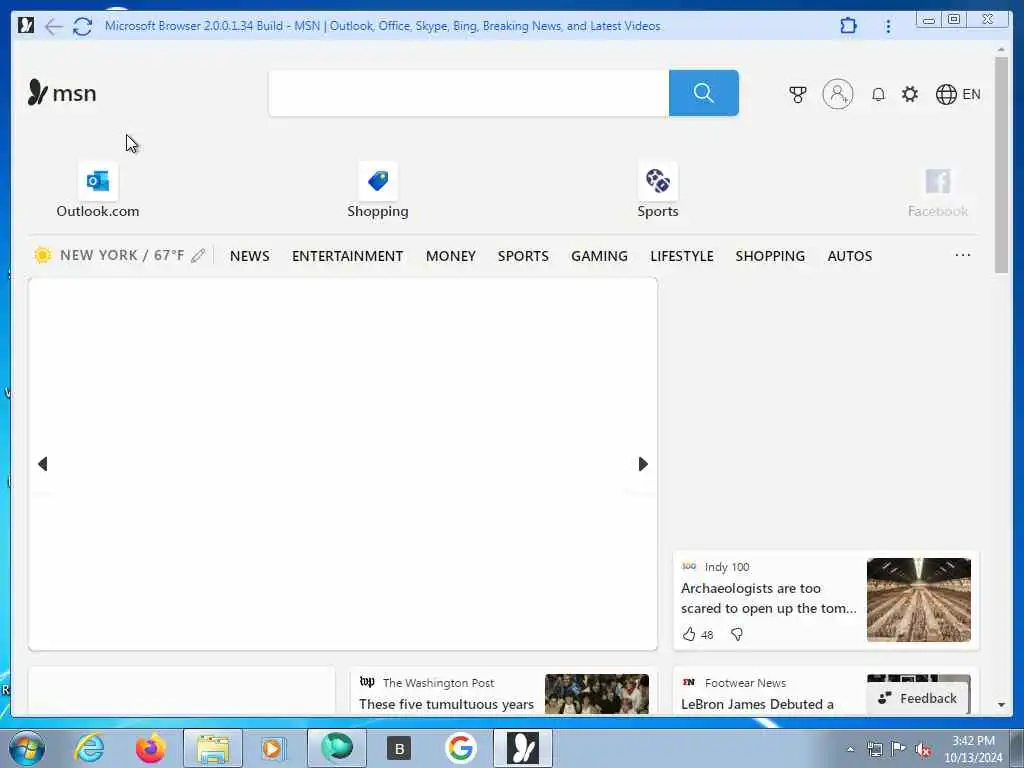Open Outlook.com shortcut tile
Image resolution: width=1024 pixels, height=768 pixels.
(x=97, y=191)
